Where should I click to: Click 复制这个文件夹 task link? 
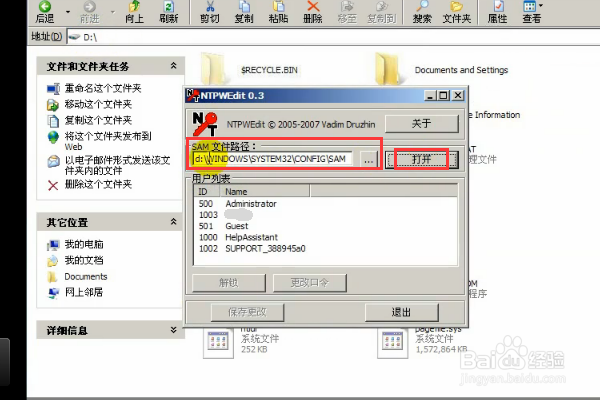coord(98,120)
